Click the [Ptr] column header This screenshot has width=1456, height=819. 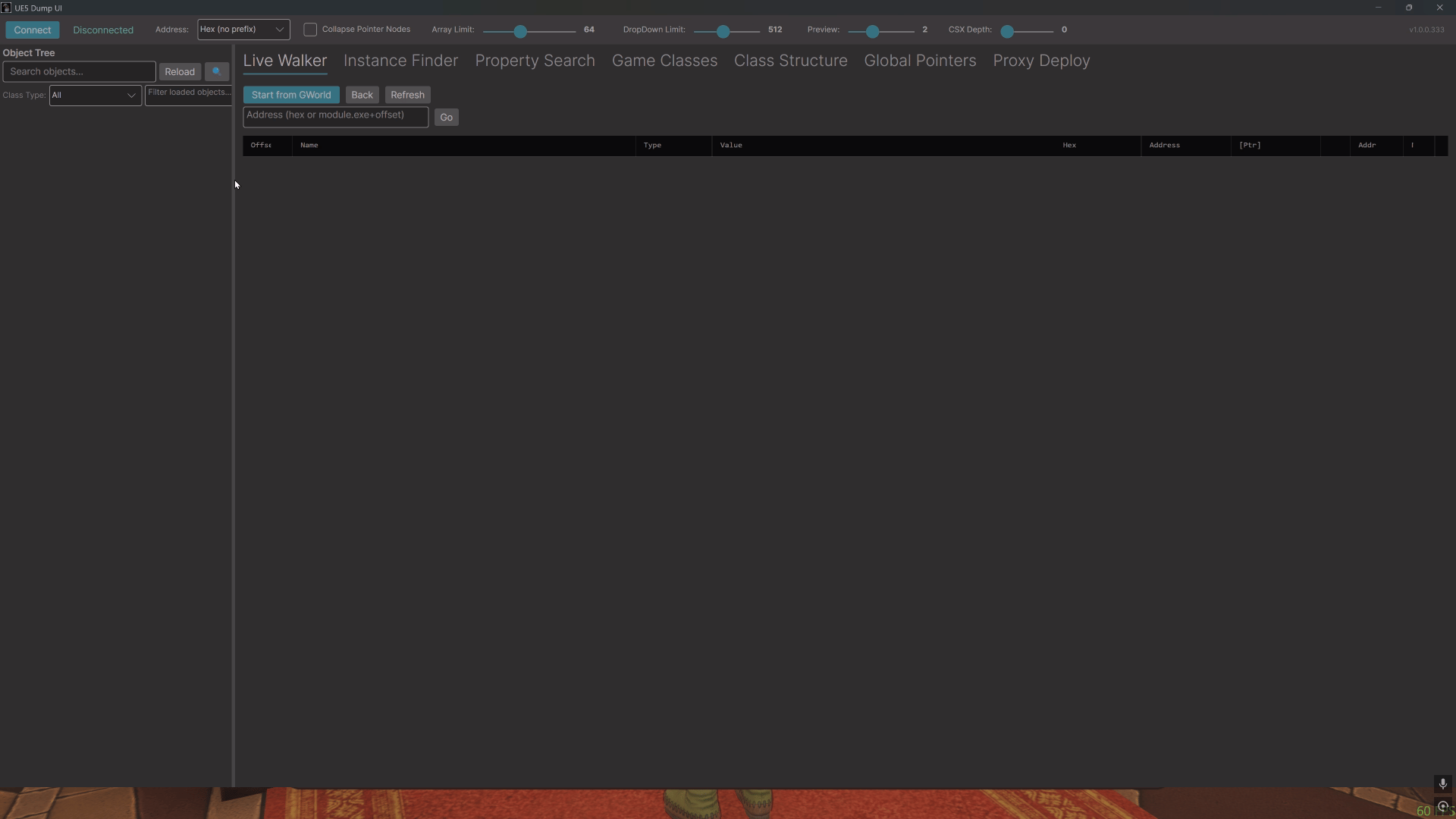click(x=1276, y=146)
